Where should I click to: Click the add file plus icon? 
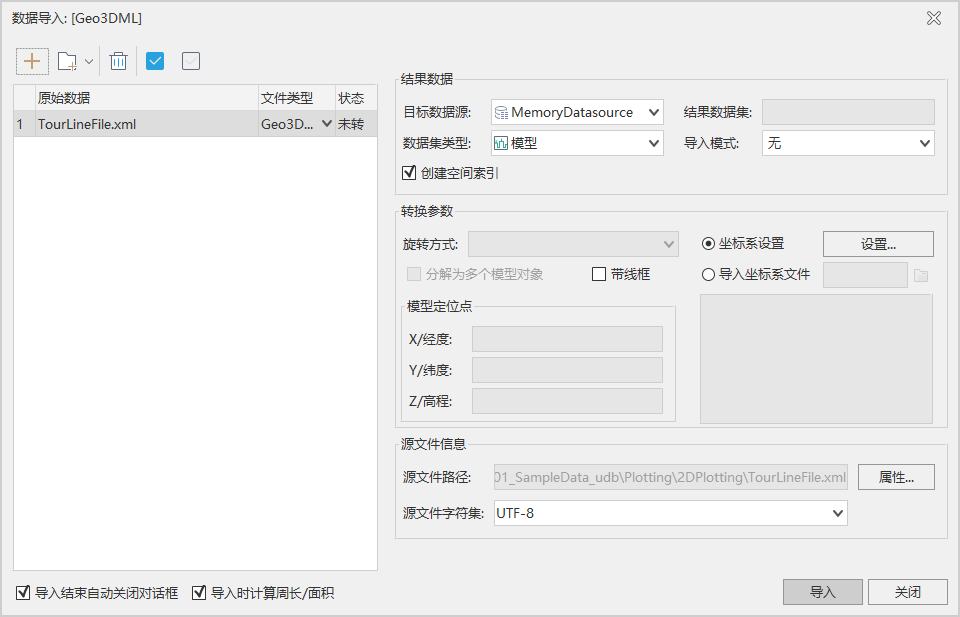pyautogui.click(x=32, y=61)
